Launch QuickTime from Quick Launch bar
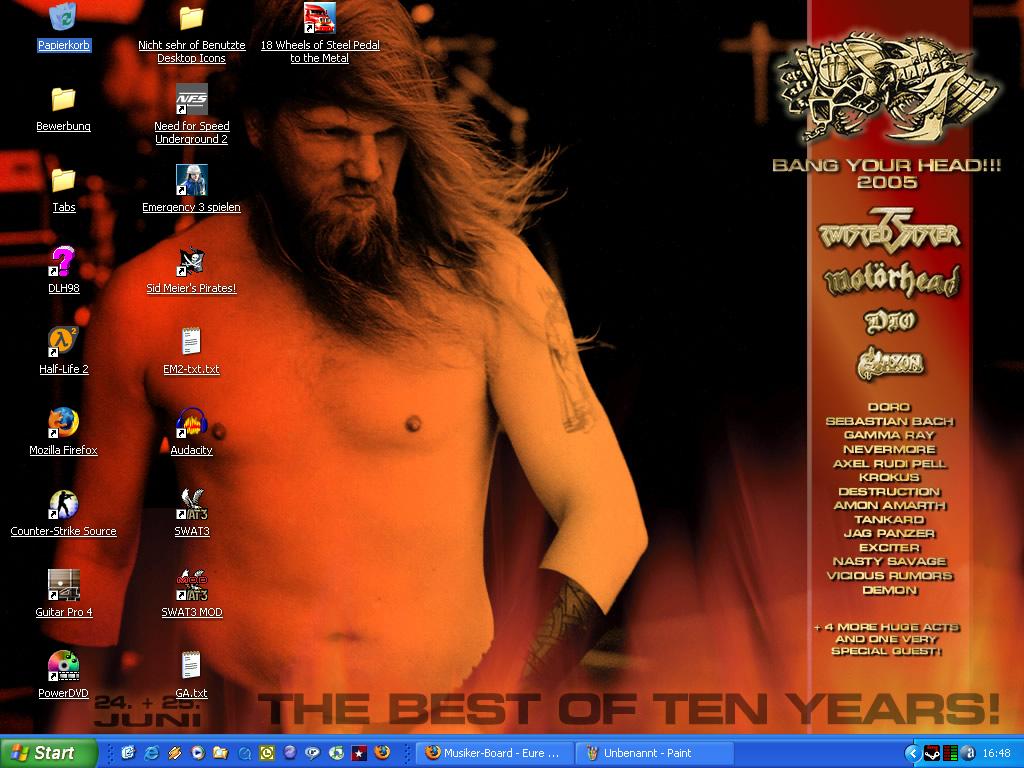Image resolution: width=1024 pixels, height=768 pixels. 244,753
